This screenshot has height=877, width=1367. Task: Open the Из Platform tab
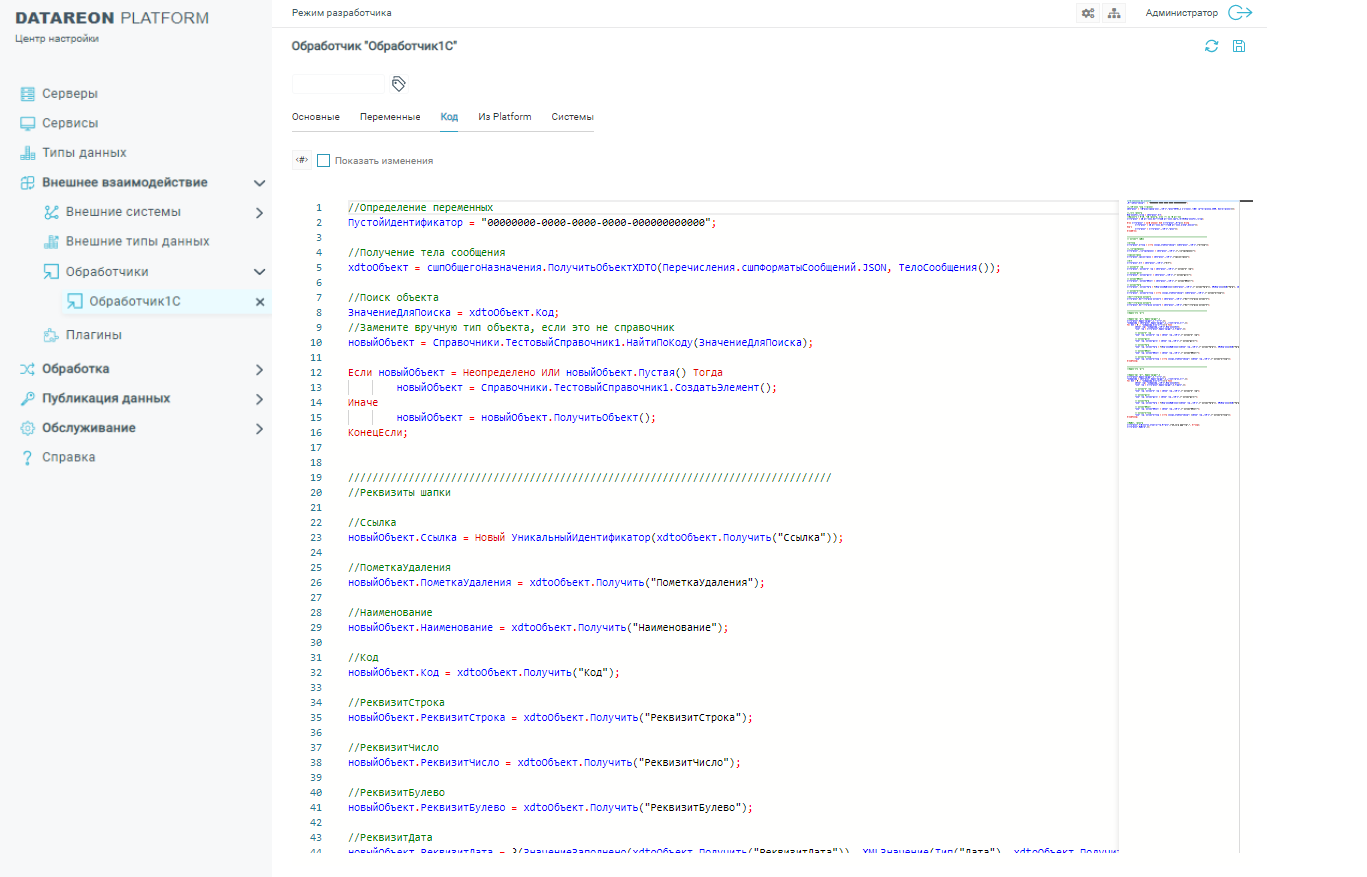point(504,117)
